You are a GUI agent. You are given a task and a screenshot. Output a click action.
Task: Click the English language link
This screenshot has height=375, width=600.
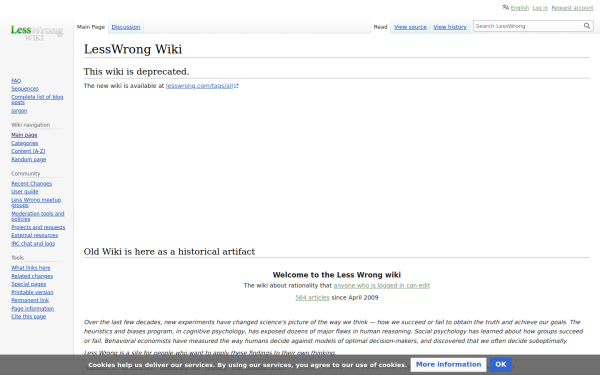520,8
